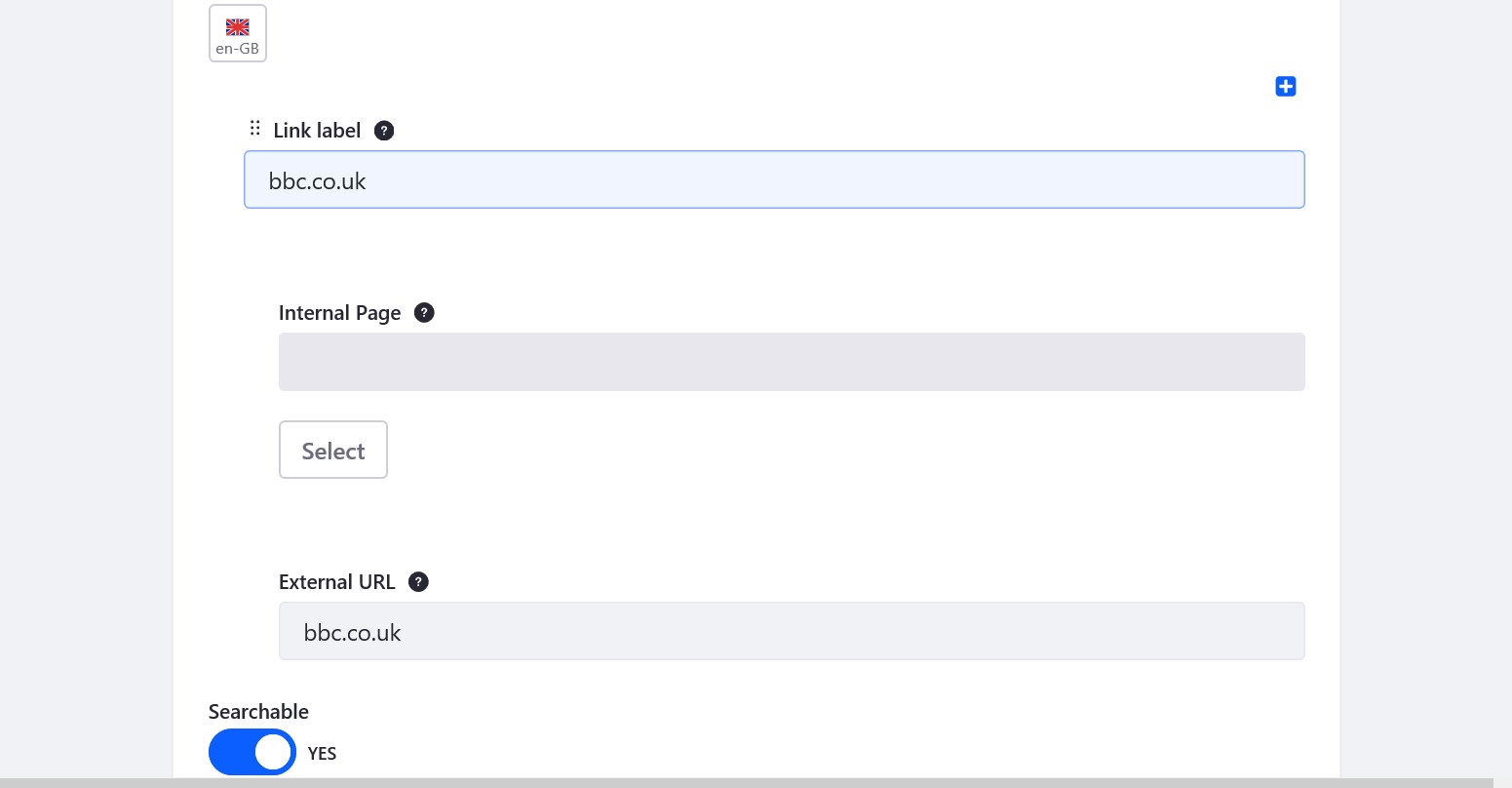Click the white knob of Searchable switch
The image size is (1512, 788).
273,752
